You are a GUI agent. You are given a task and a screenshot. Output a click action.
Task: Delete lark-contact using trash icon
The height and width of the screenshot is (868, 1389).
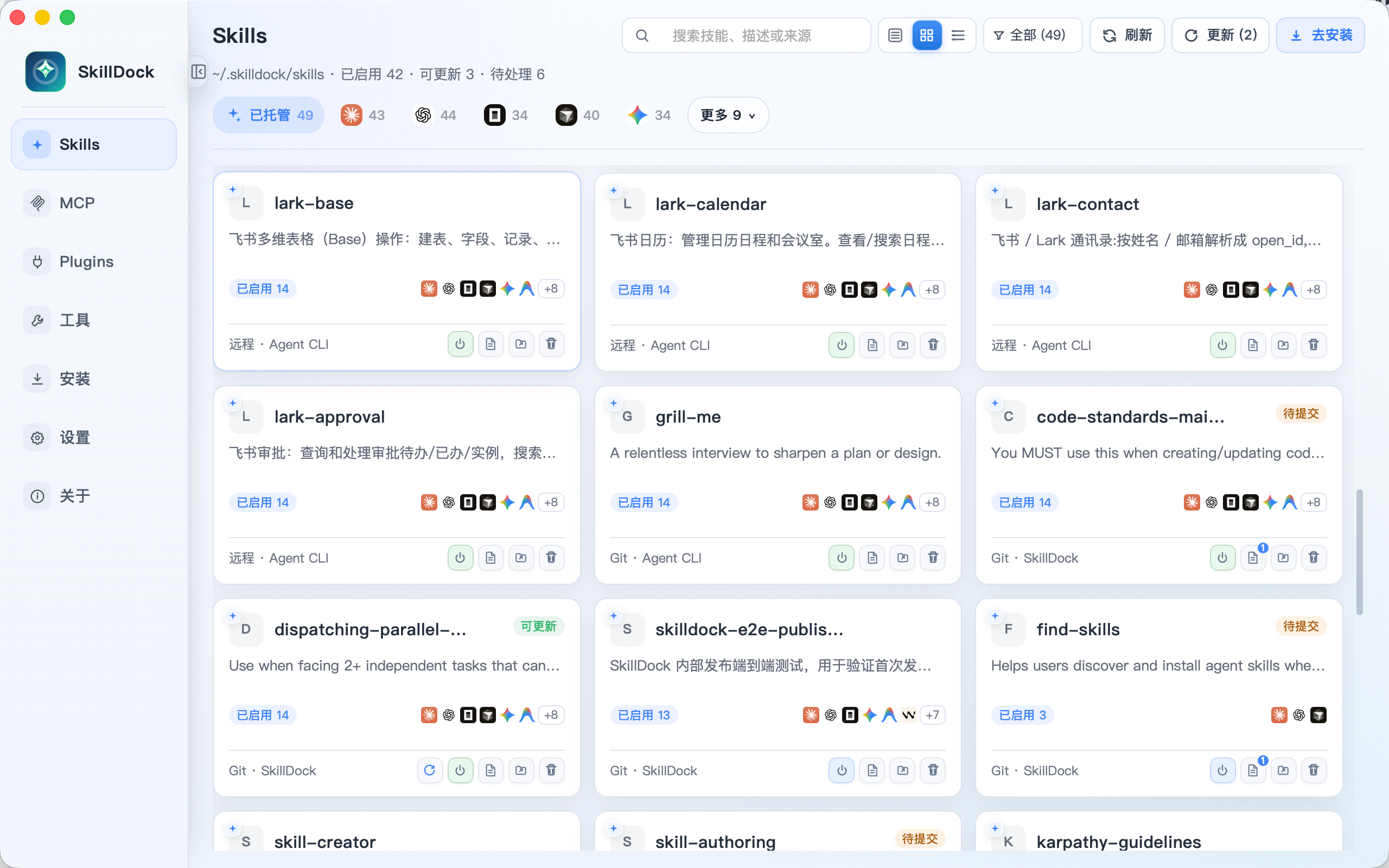(x=1313, y=345)
